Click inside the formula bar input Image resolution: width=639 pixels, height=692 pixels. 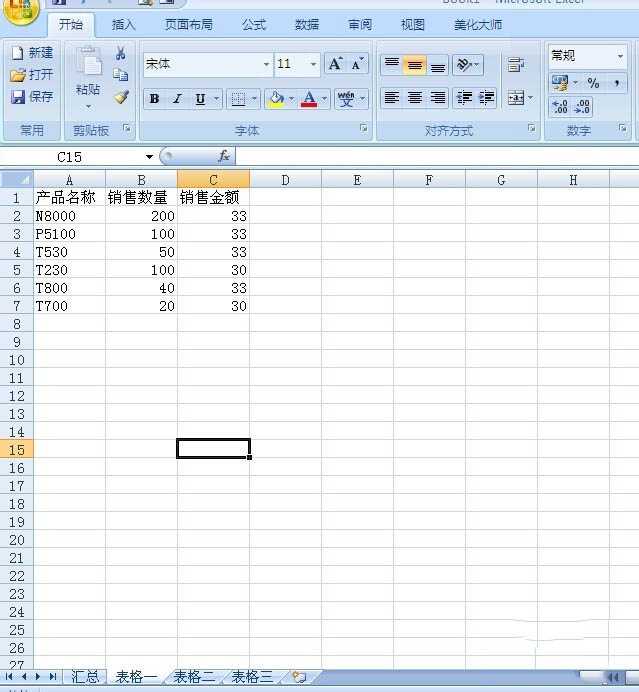[437, 156]
